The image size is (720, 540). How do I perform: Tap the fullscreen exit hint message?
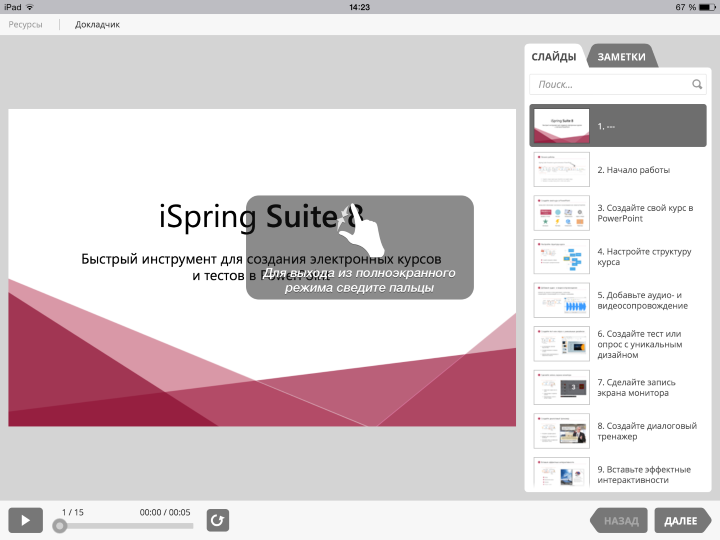pyautogui.click(x=359, y=280)
